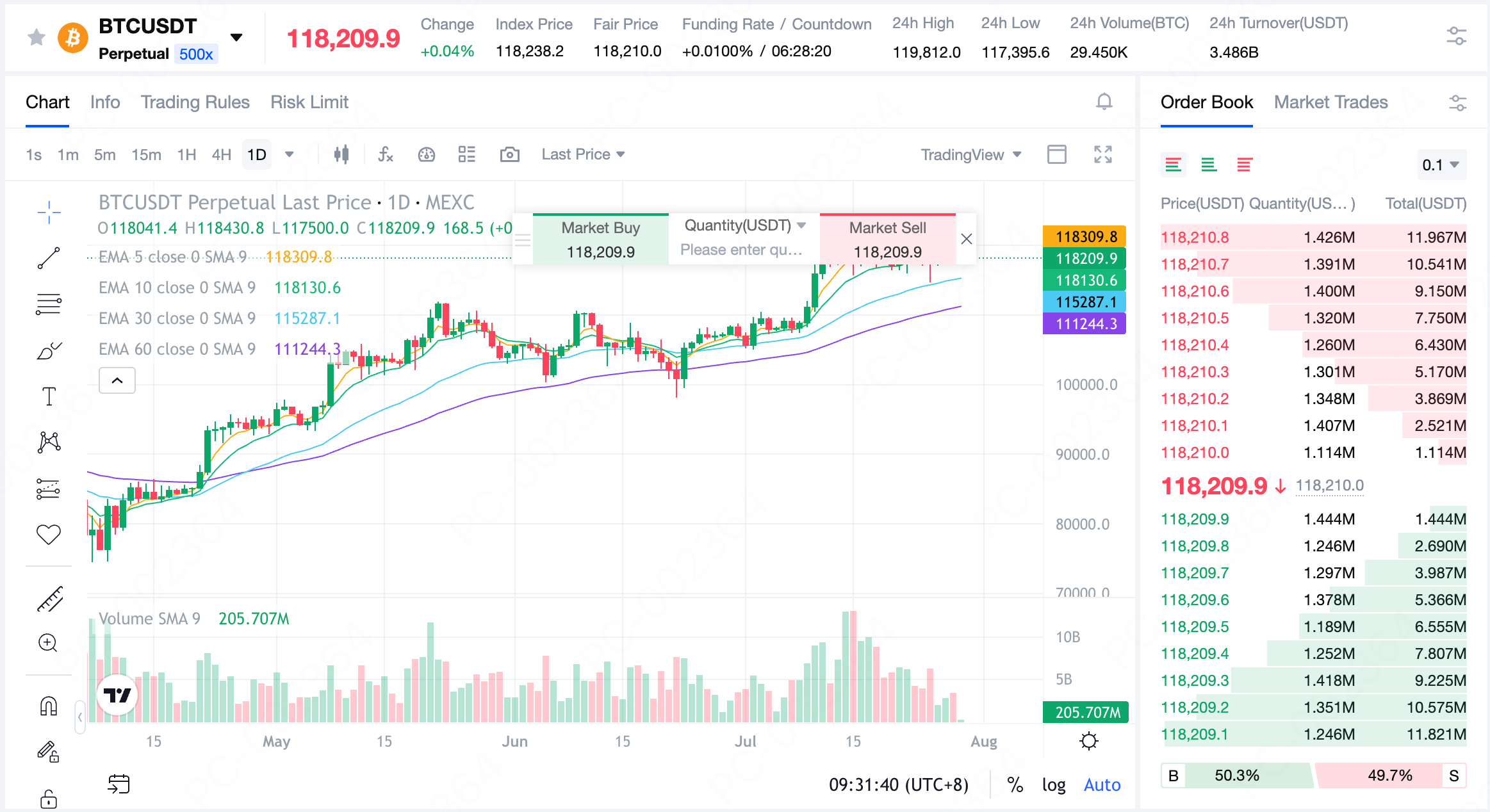Click the quantity input field
This screenshot has height=812, width=1490.
coord(742,250)
